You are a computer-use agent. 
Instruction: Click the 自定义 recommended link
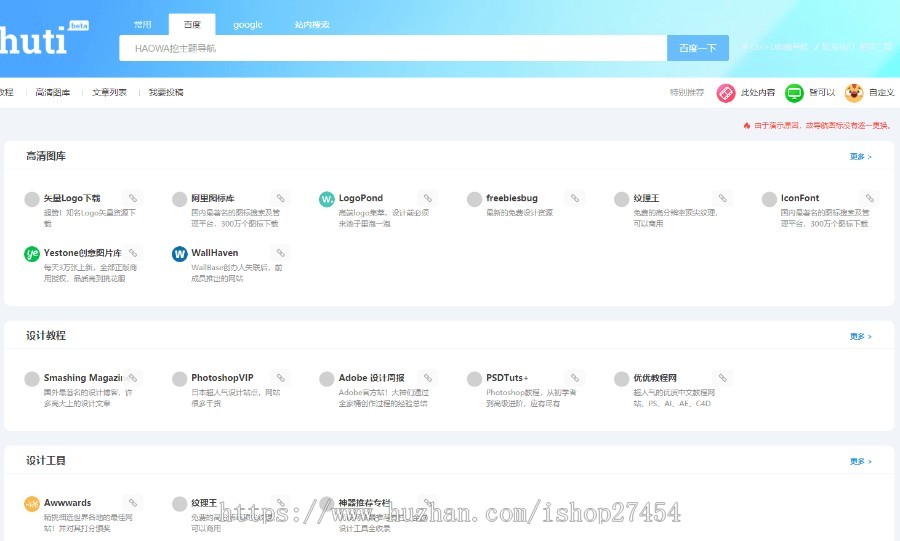(882, 92)
